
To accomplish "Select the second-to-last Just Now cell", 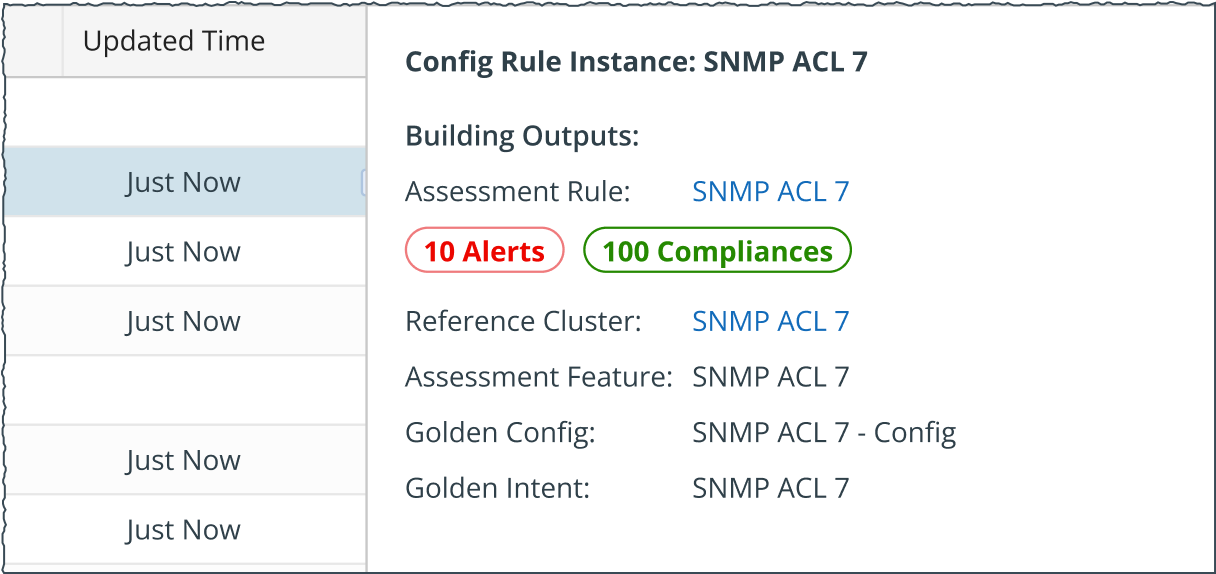I will [183, 460].
